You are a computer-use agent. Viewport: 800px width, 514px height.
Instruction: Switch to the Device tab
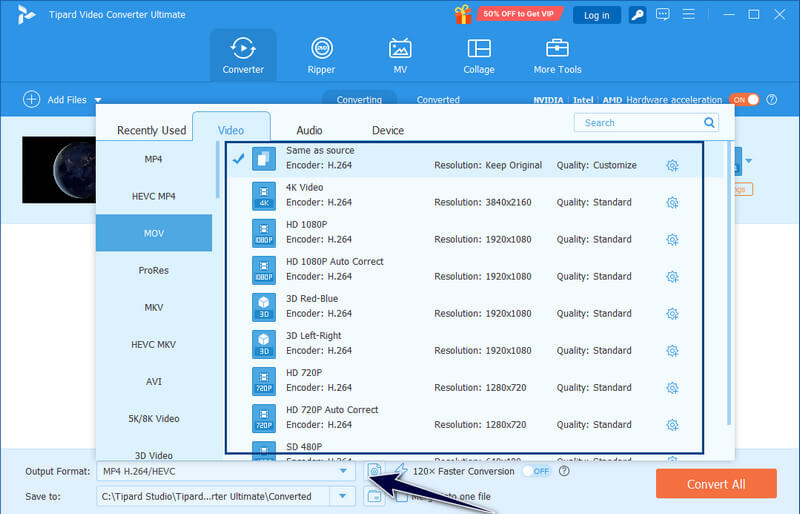click(x=388, y=130)
